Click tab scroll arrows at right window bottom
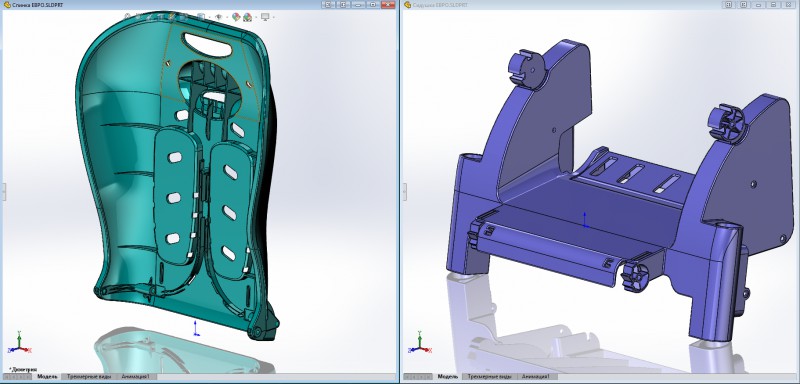Screen dimensions: 800x384 [x=418, y=377]
